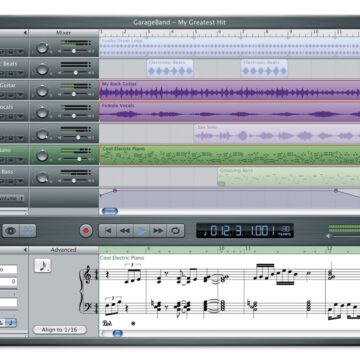Toggle the Cycle loop button
Screen dimensions: 360x360
pyautogui.click(x=175, y=230)
